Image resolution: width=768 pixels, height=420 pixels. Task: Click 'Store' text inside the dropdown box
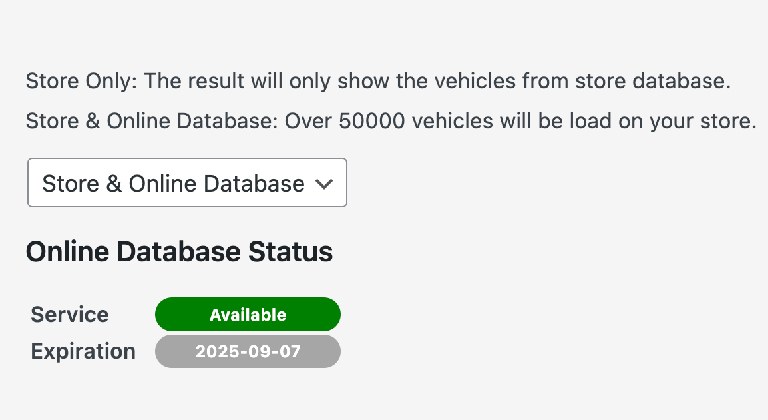[x=71, y=184]
